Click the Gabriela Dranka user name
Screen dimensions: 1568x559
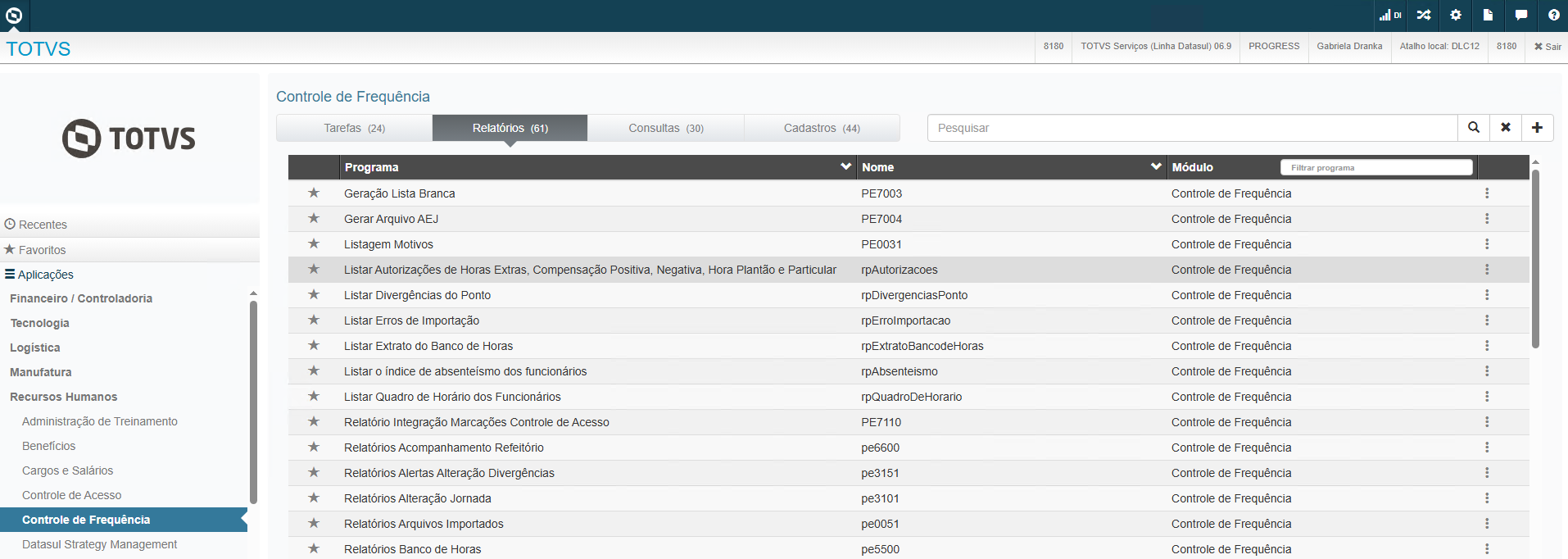pos(1349,47)
